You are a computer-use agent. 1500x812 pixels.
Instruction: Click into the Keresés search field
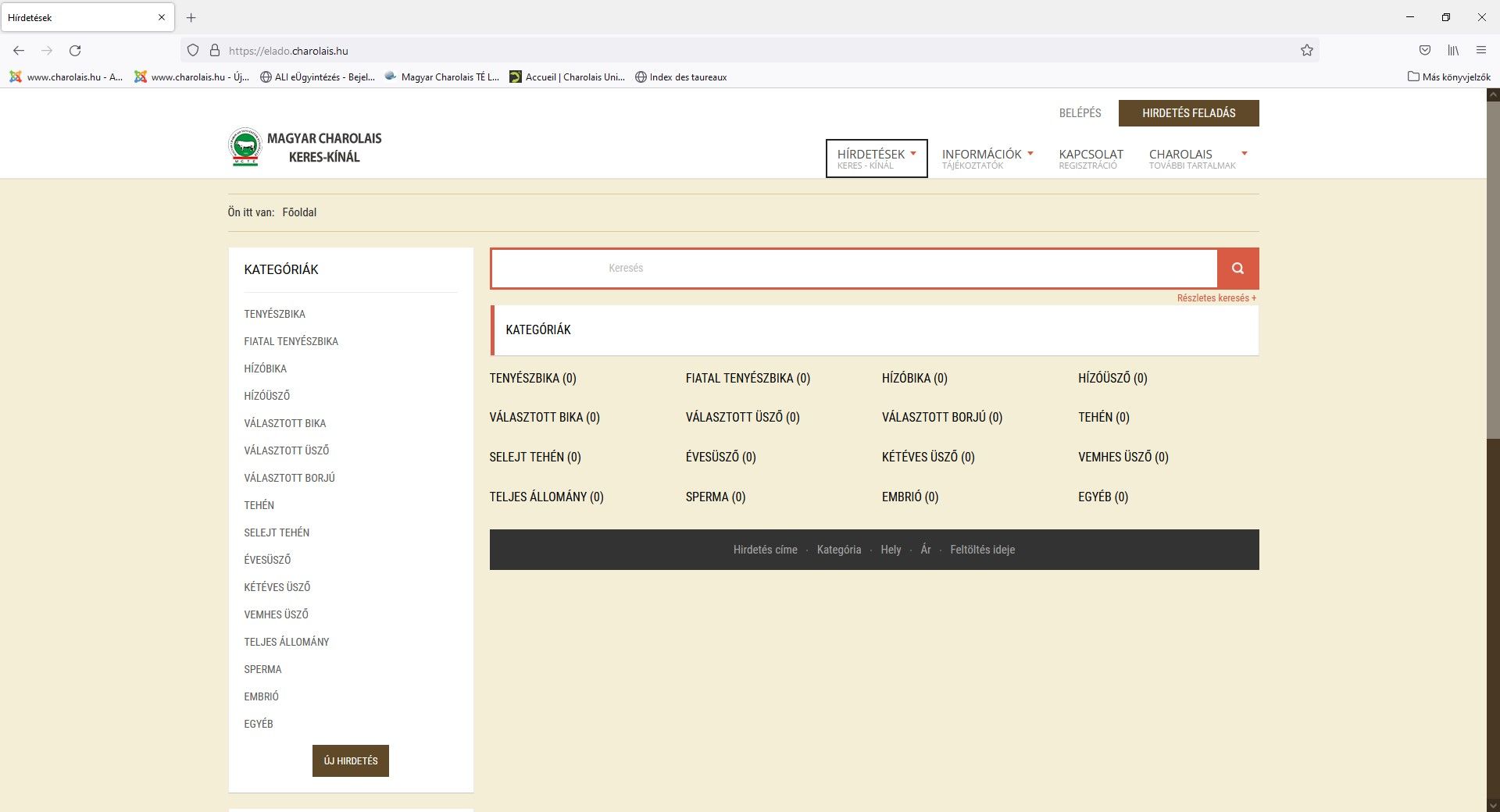click(x=853, y=269)
